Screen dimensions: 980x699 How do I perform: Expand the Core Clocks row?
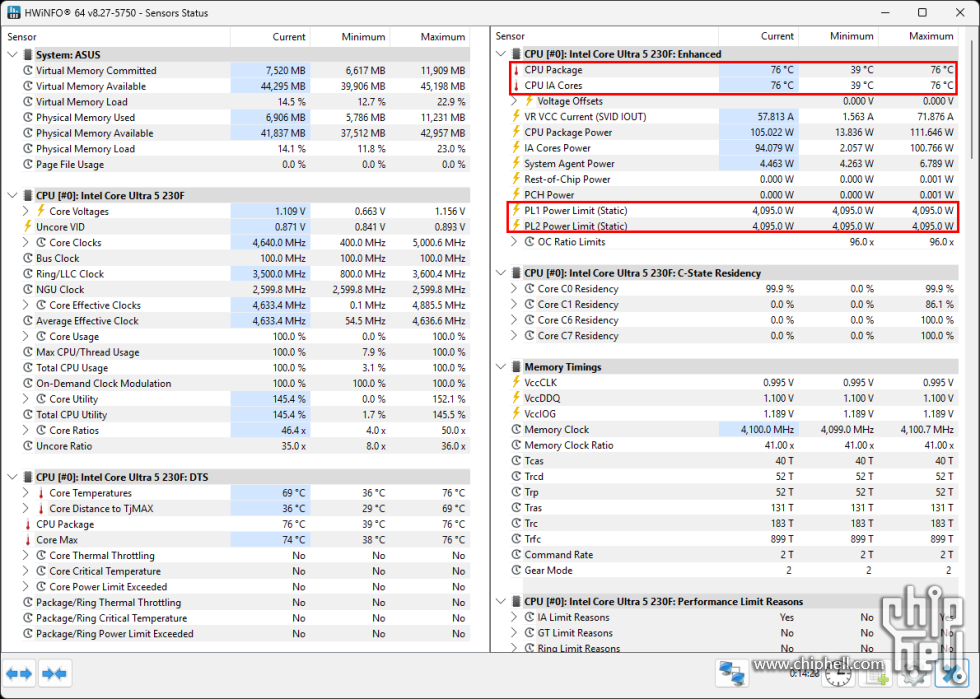point(26,243)
